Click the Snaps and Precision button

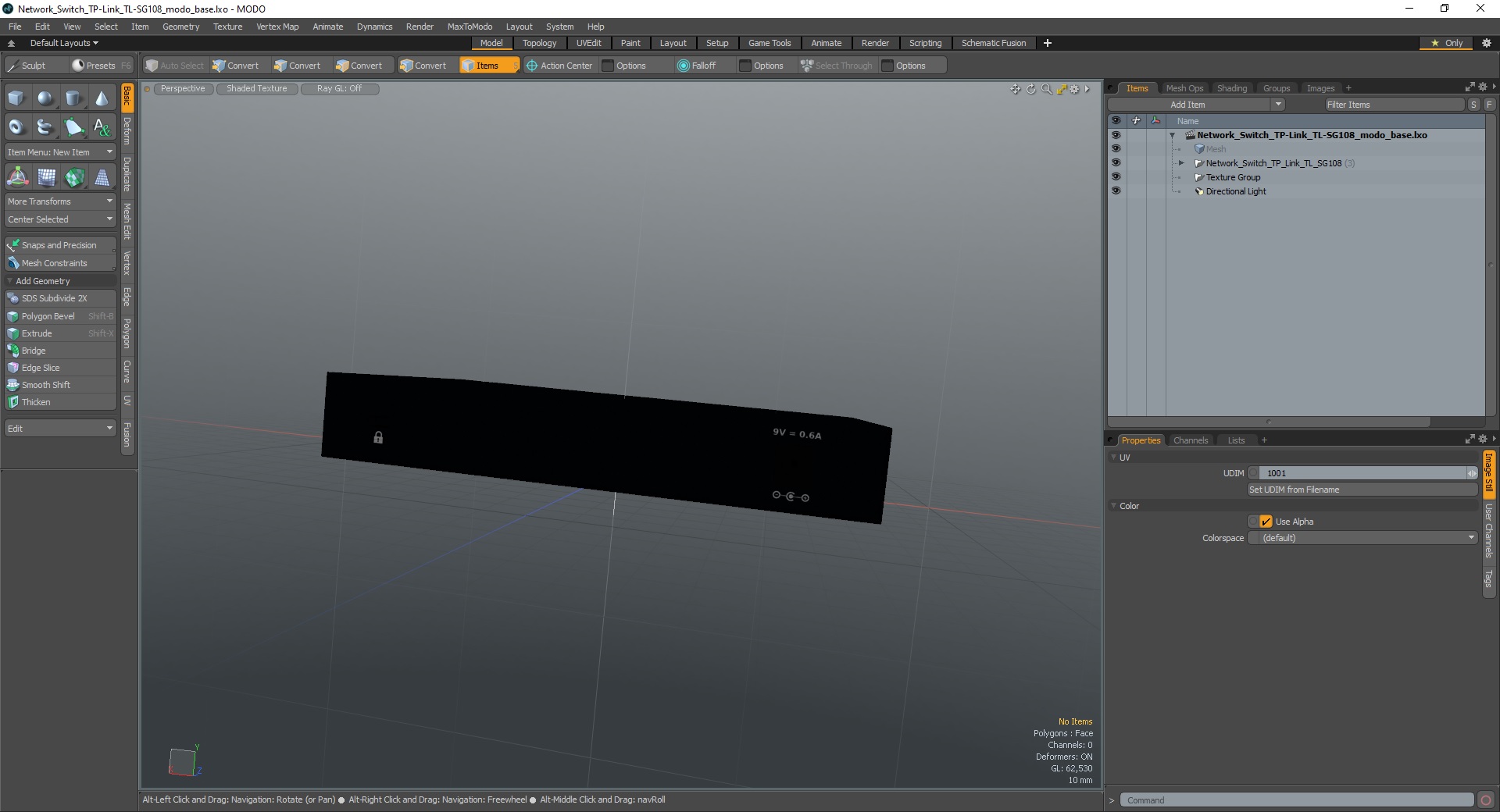(60, 245)
